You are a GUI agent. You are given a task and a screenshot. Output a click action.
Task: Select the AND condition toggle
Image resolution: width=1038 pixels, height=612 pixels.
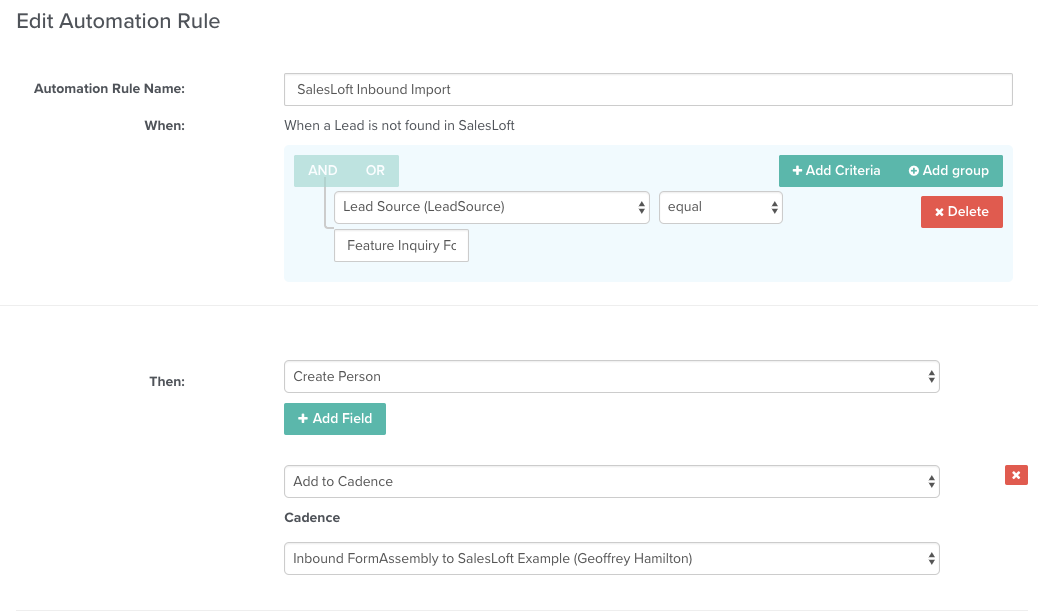[x=322, y=171]
